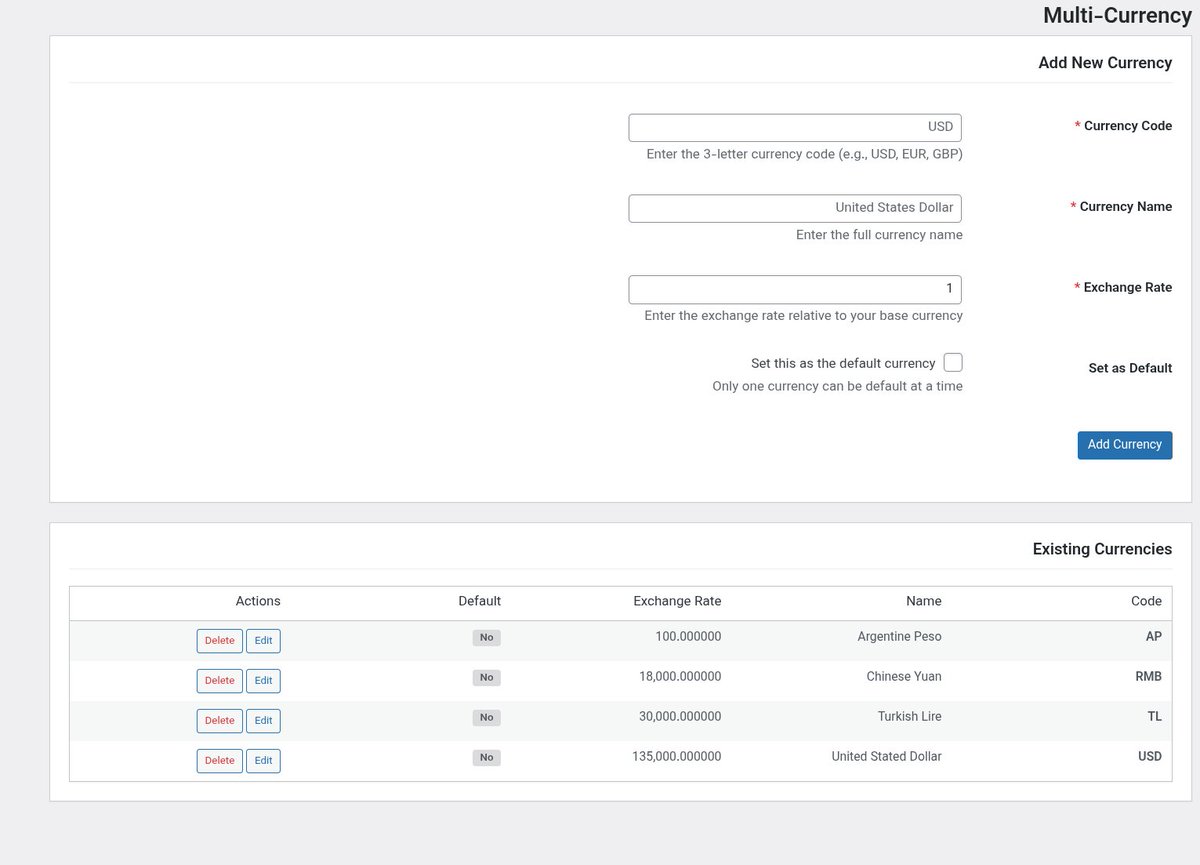Click the Multi-Currency page title
Viewport: 1200px width, 865px height.
1117,15
